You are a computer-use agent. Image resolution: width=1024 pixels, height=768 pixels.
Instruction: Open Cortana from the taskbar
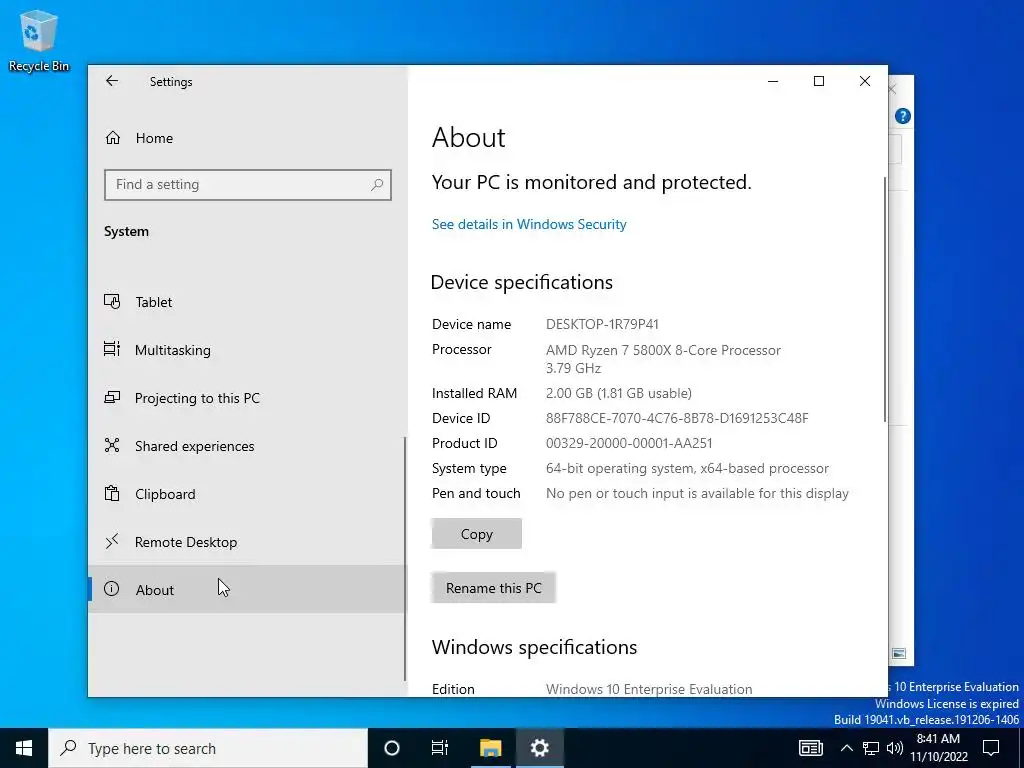tap(391, 748)
